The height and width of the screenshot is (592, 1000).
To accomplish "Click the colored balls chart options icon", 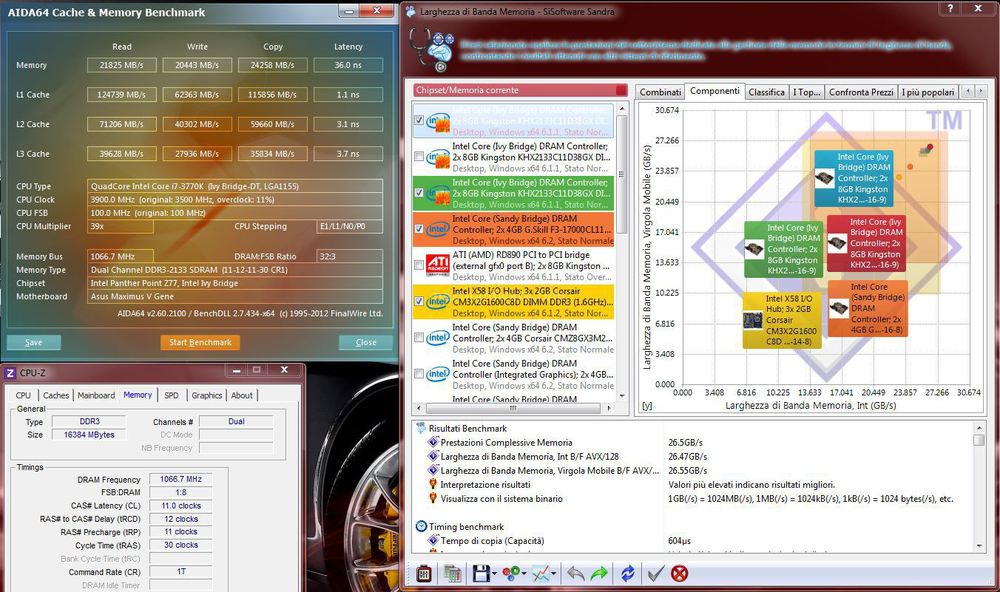I will click(511, 574).
